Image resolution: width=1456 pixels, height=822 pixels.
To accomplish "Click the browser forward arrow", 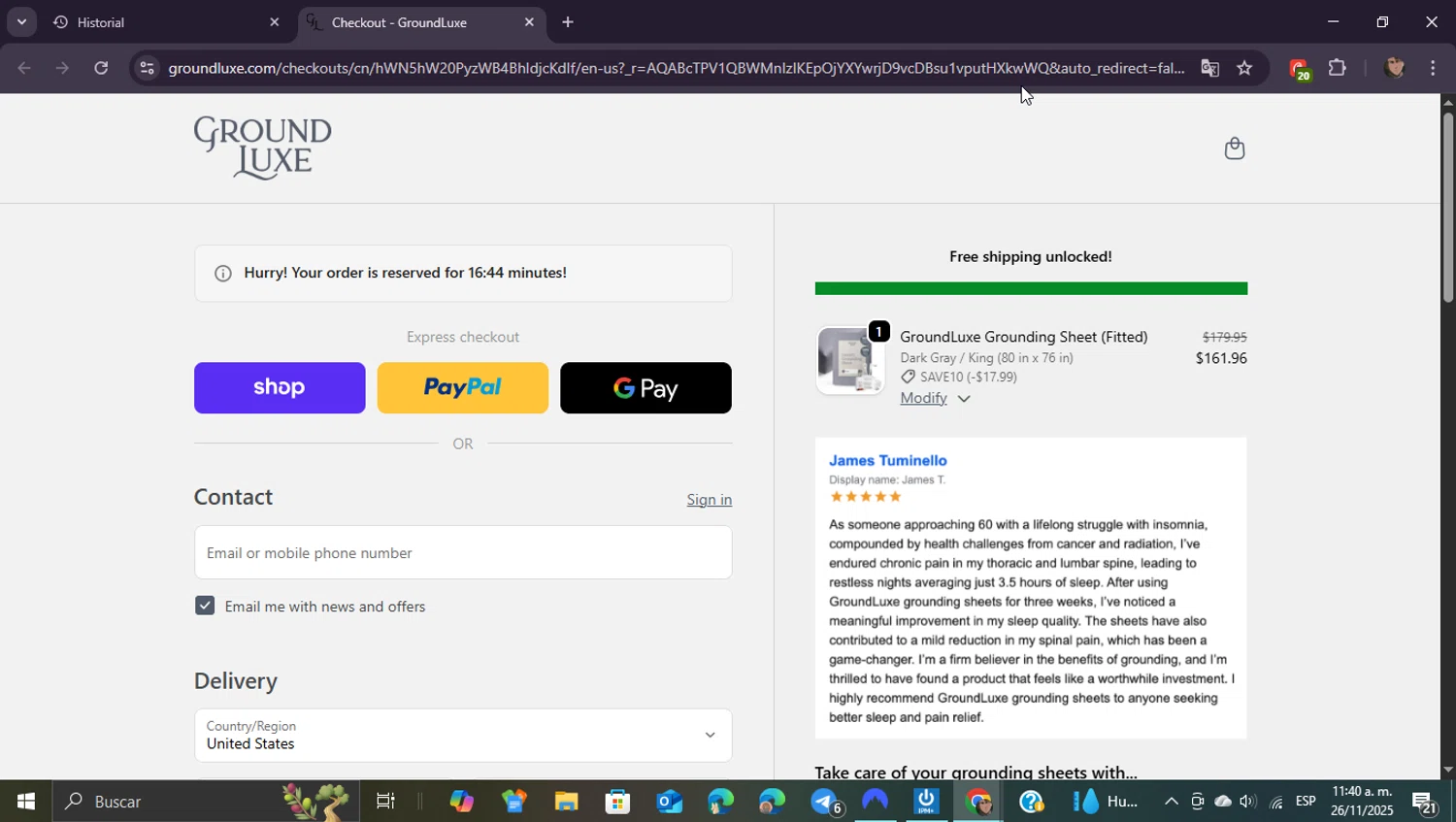I will [x=62, y=68].
